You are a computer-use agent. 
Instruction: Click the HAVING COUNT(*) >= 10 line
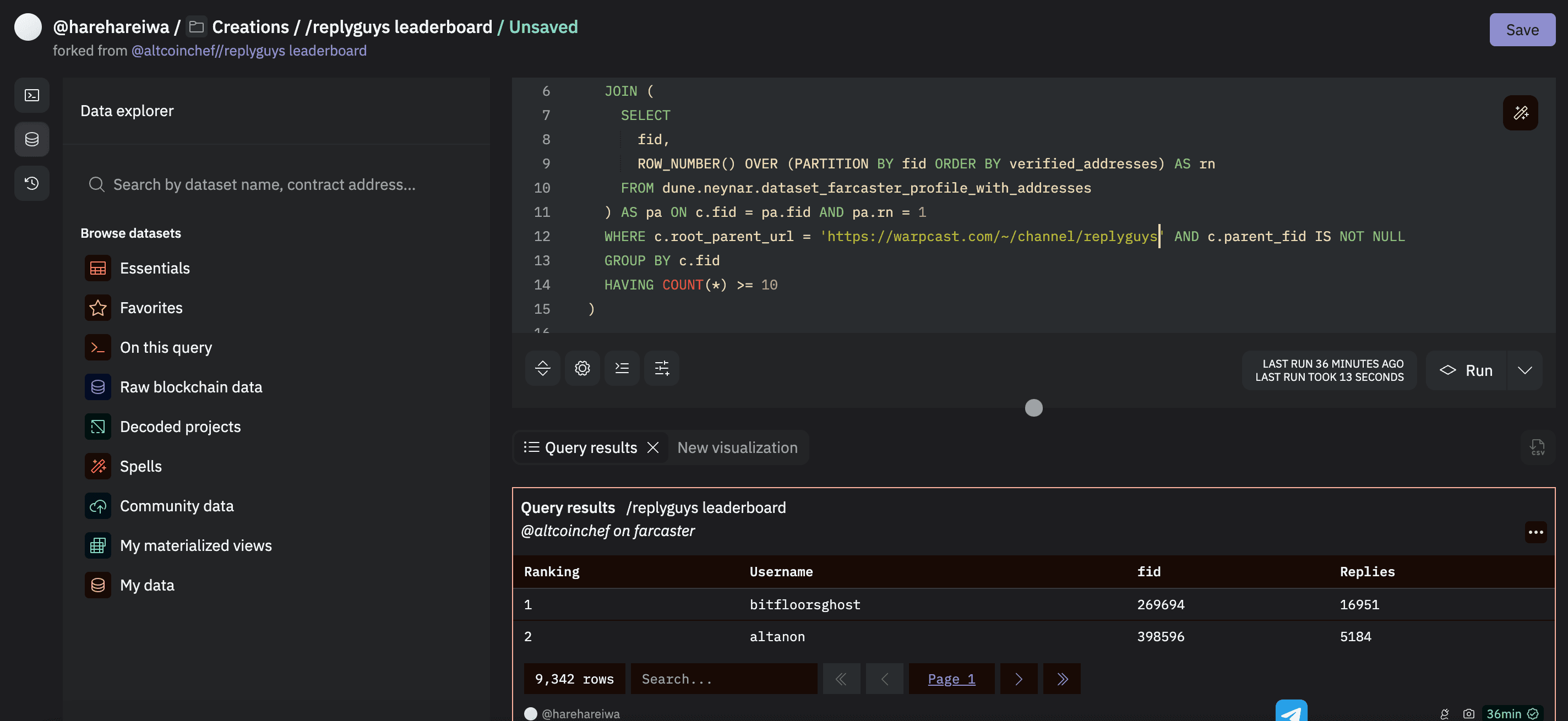(690, 285)
